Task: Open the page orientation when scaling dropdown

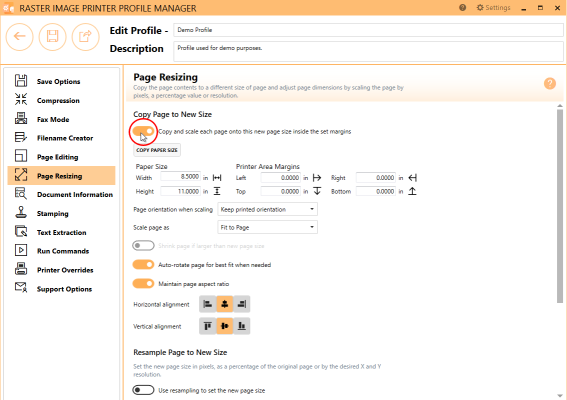Action: pyautogui.click(x=268, y=209)
